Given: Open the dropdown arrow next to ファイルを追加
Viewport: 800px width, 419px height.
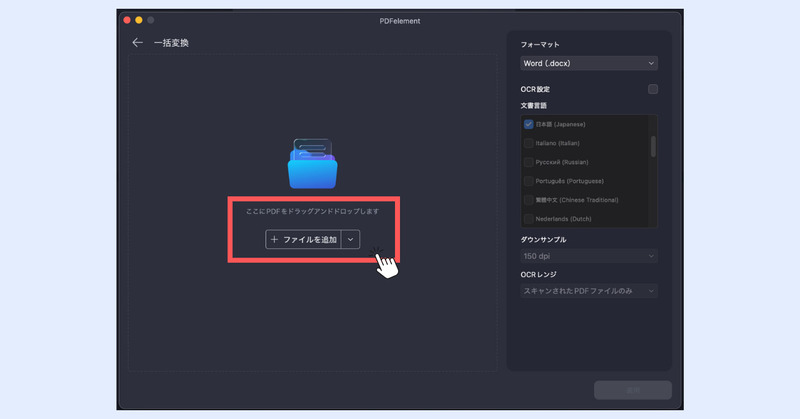Looking at the screenshot, I should click(x=351, y=239).
